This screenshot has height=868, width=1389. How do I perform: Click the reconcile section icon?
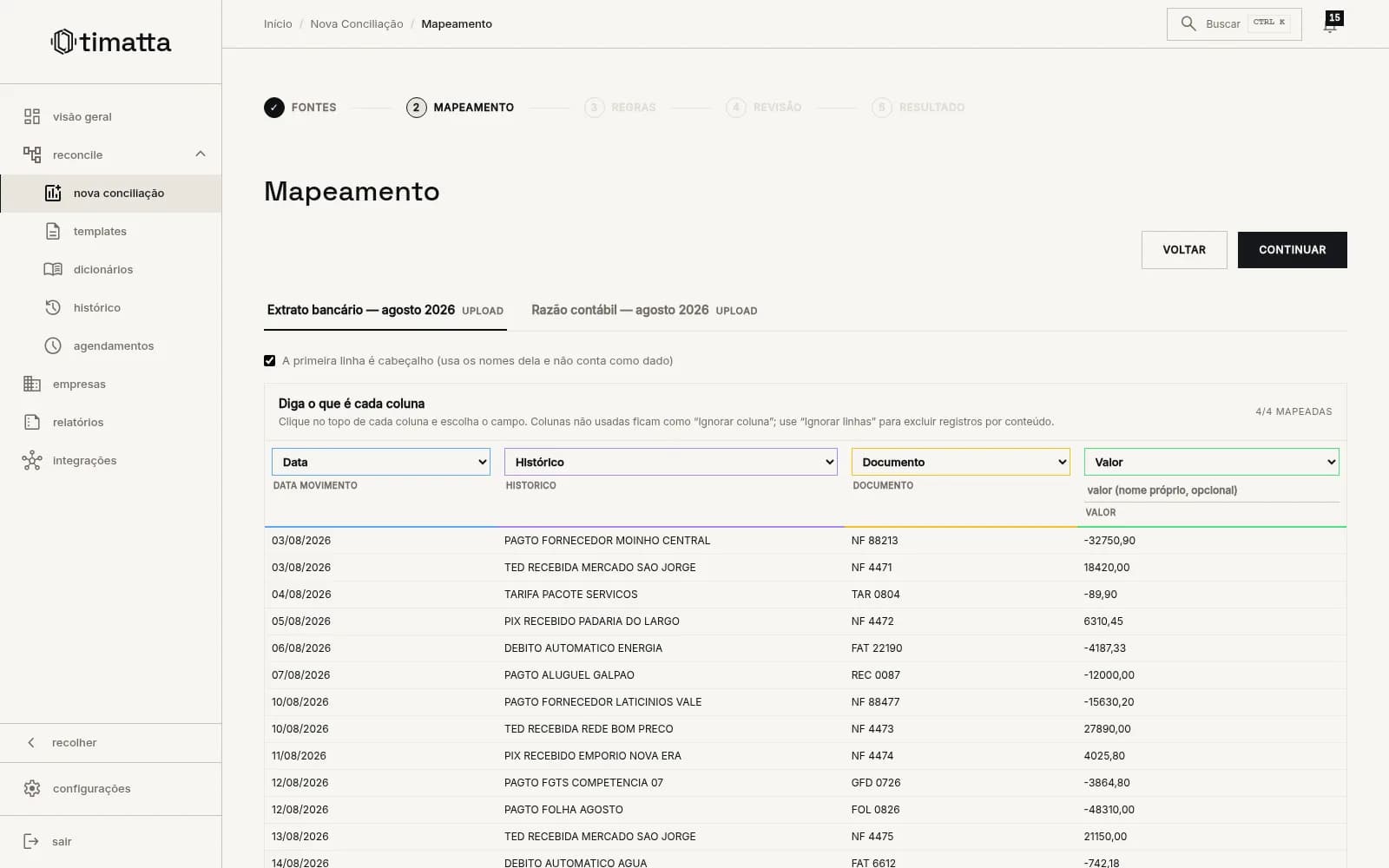32,155
